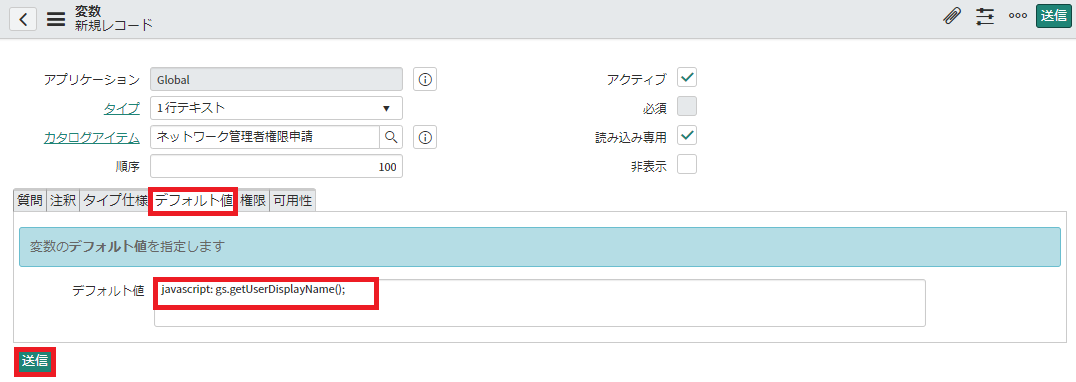The height and width of the screenshot is (382, 1076).
Task: Click the 新規レコード subtitle text
Action: tap(113, 26)
